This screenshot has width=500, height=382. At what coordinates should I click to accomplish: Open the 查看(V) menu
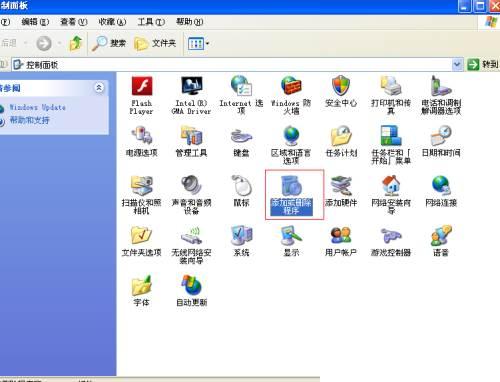coord(74,22)
